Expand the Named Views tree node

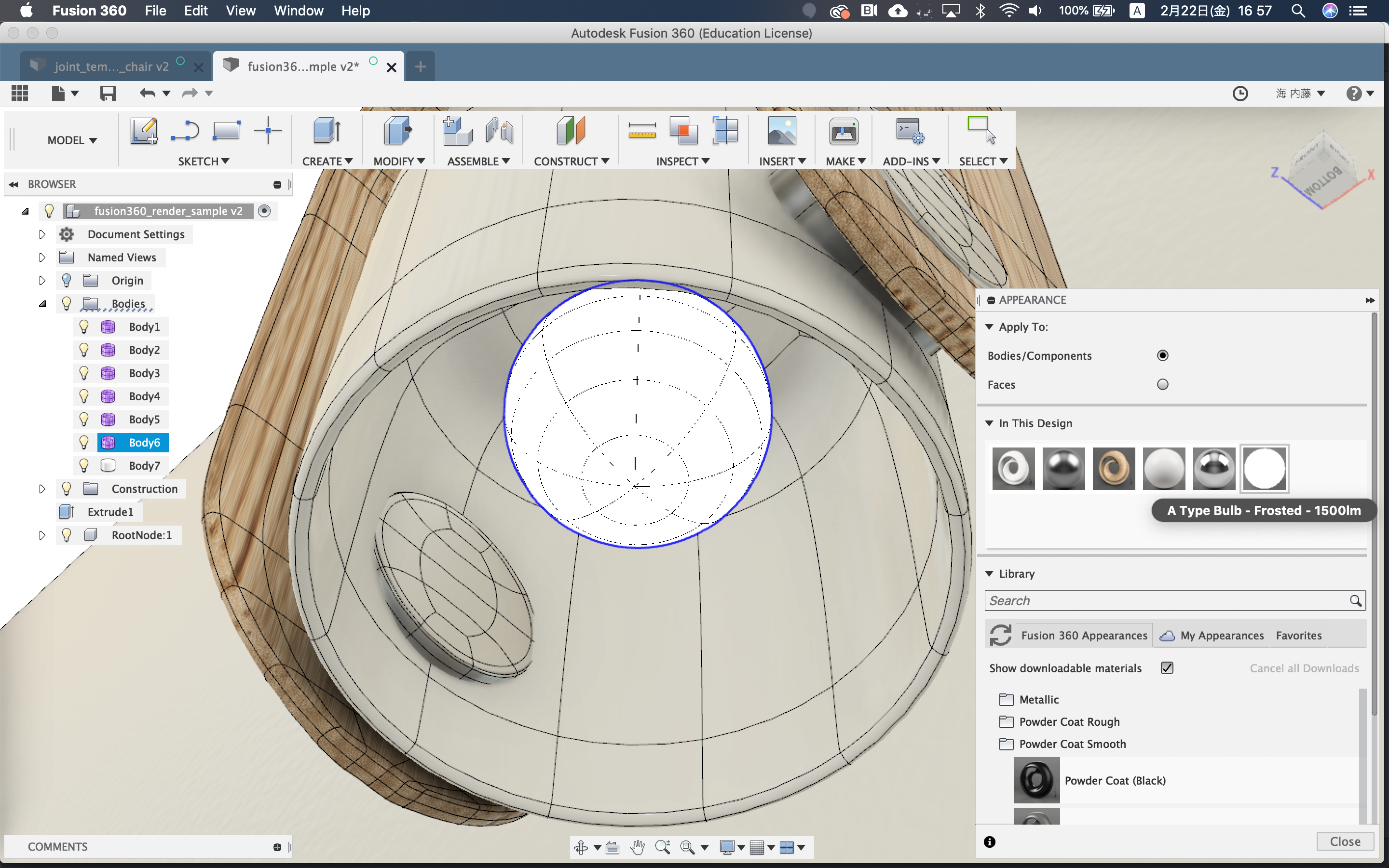point(42,257)
